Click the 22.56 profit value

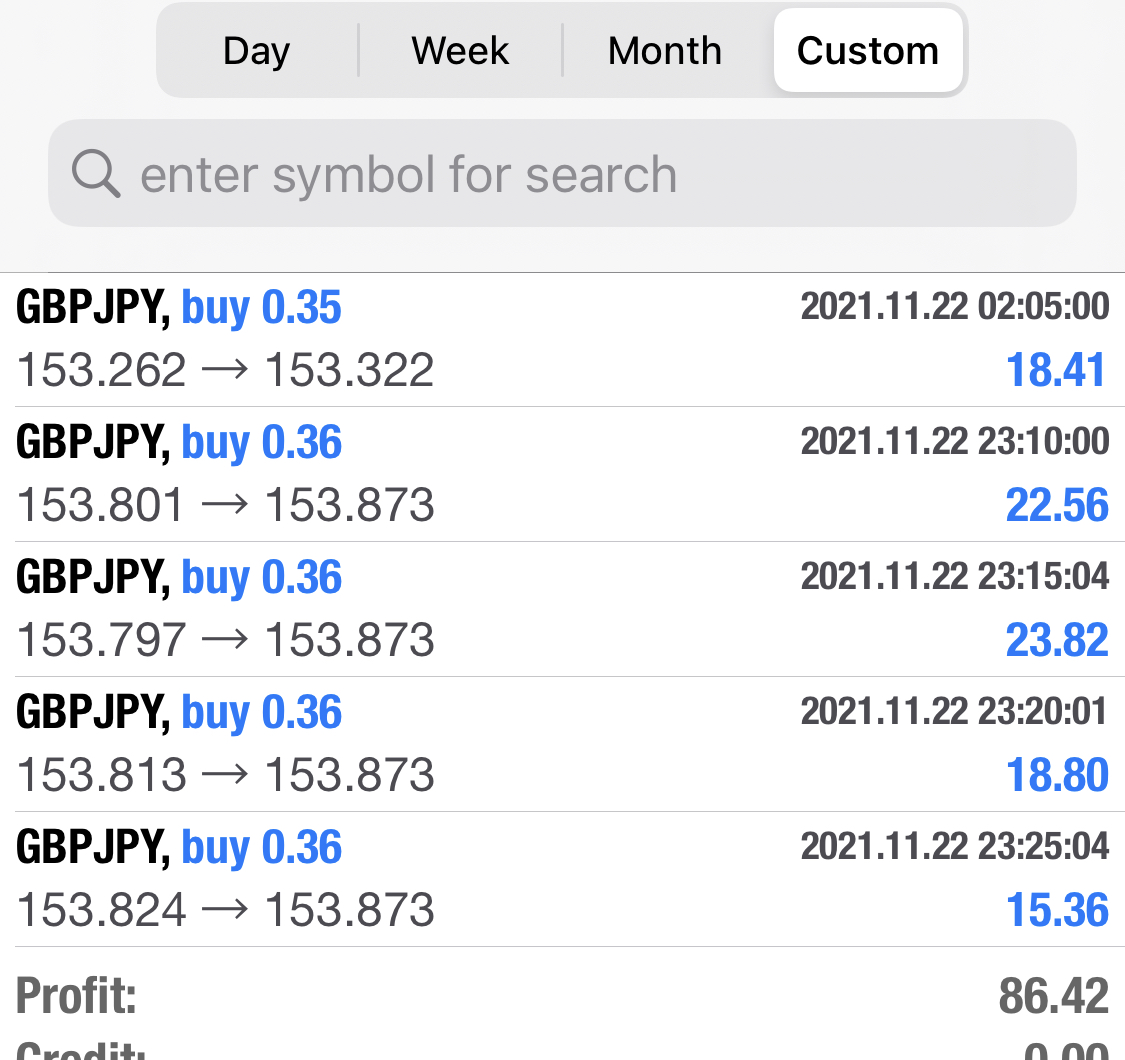point(1056,505)
